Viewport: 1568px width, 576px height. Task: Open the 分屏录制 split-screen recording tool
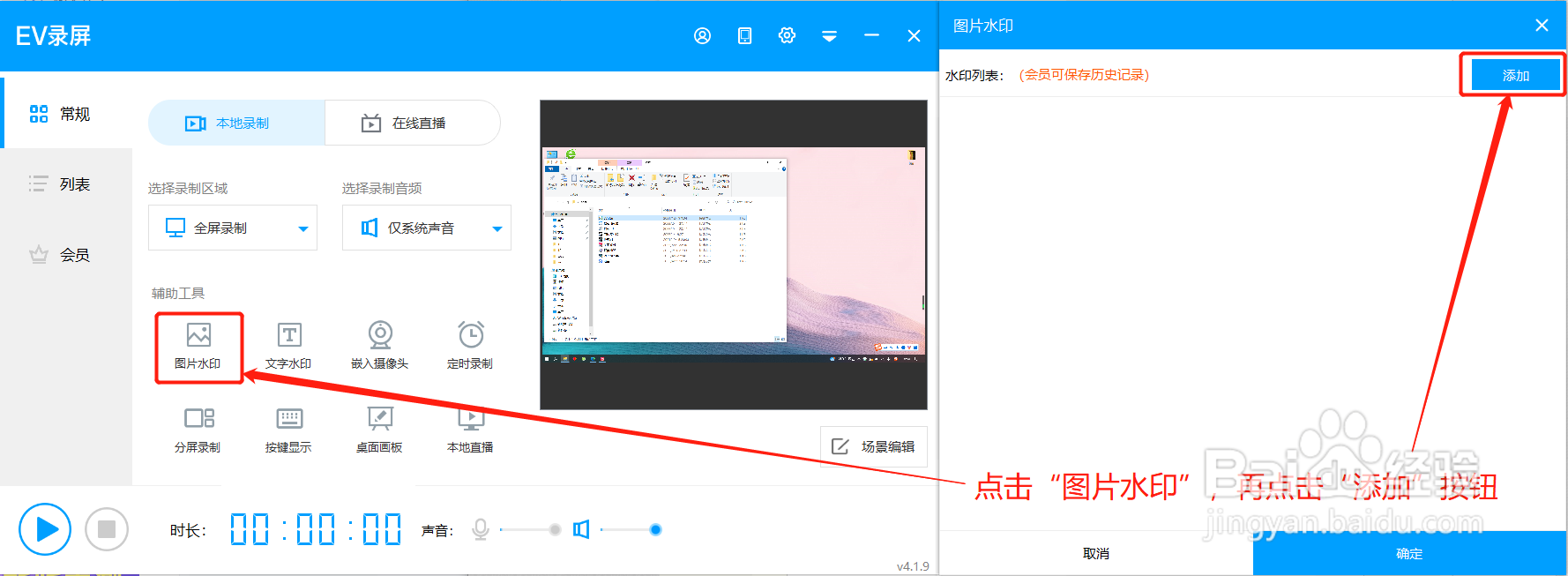[198, 430]
